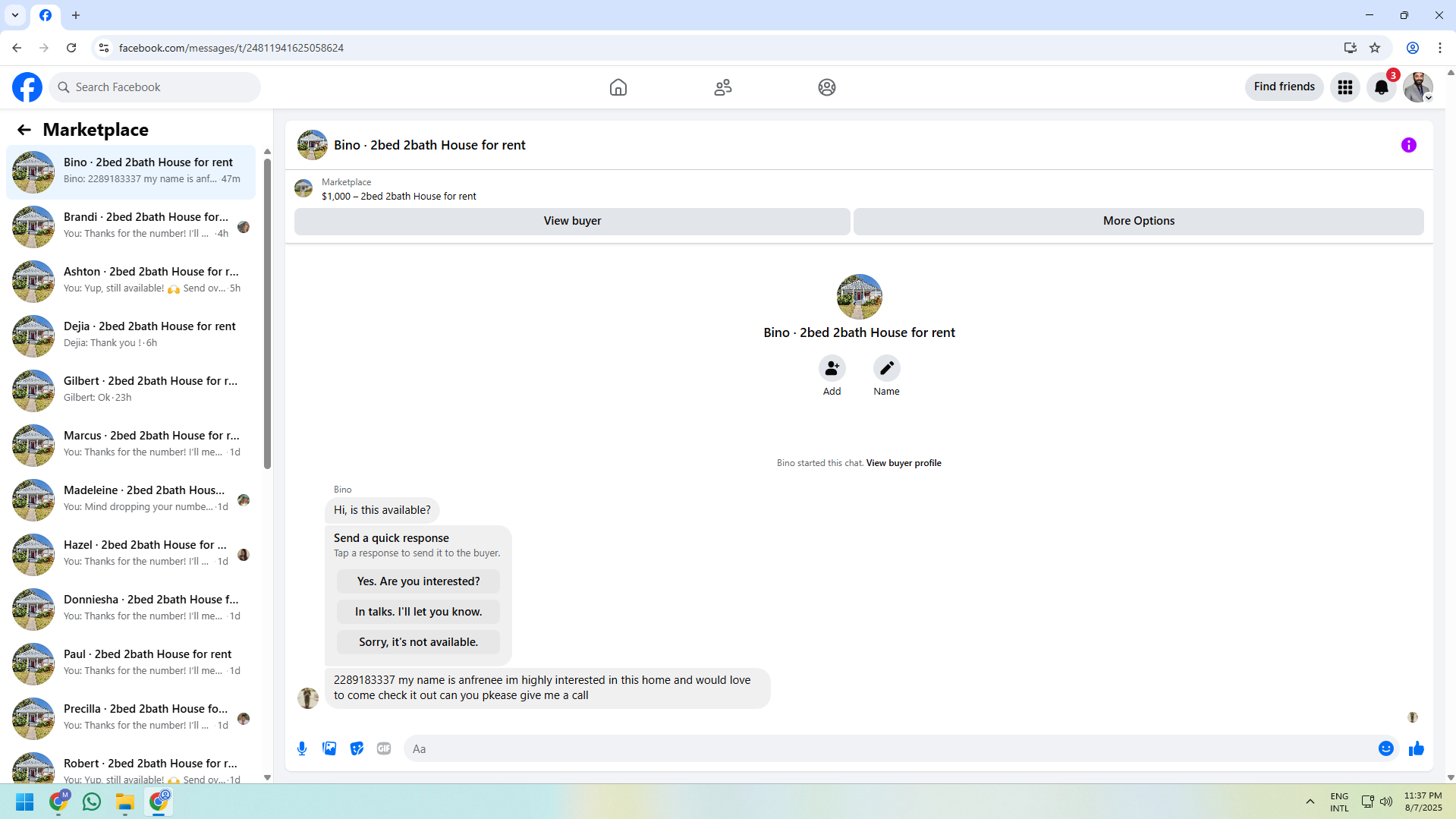The image size is (1456, 819).
Task: Open the Notifications bell icon
Action: [1382, 87]
